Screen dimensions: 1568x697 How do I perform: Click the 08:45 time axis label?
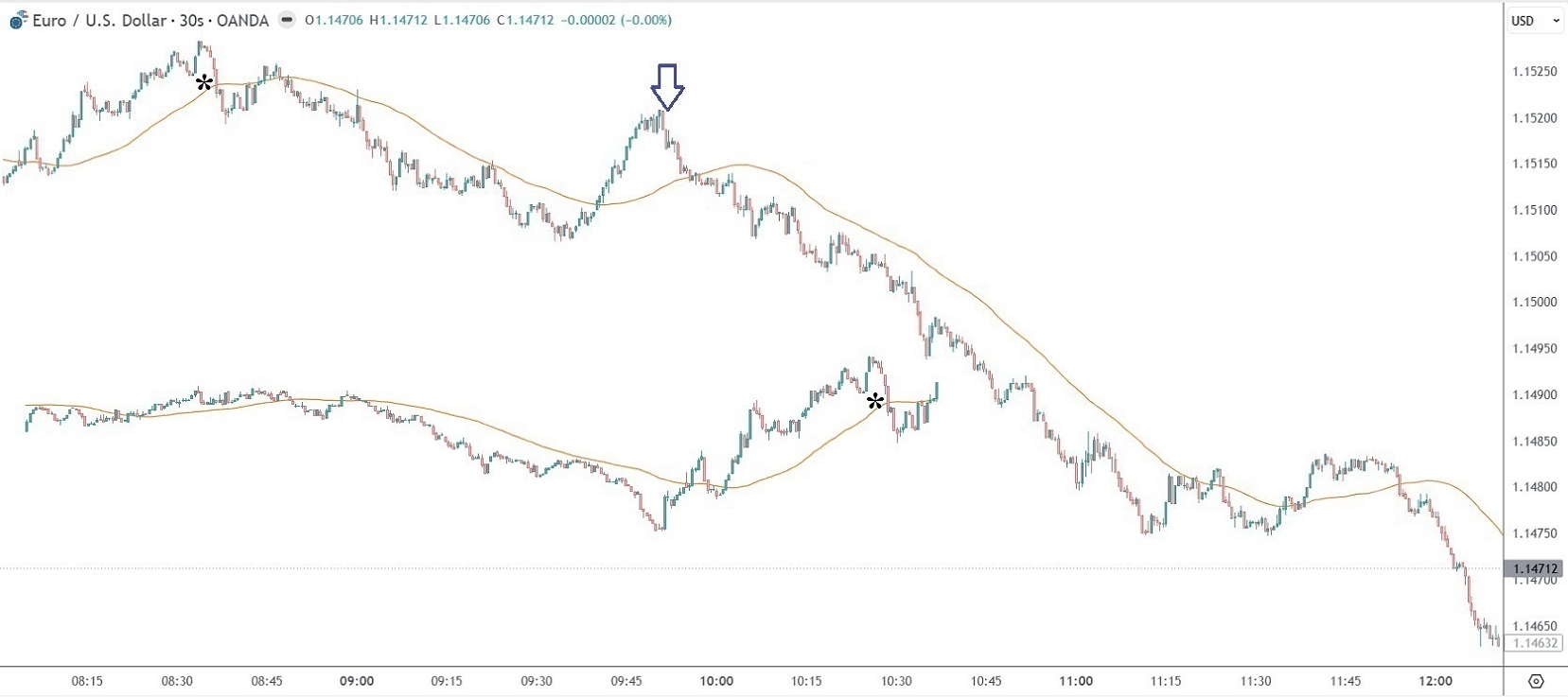pyautogui.click(x=267, y=681)
